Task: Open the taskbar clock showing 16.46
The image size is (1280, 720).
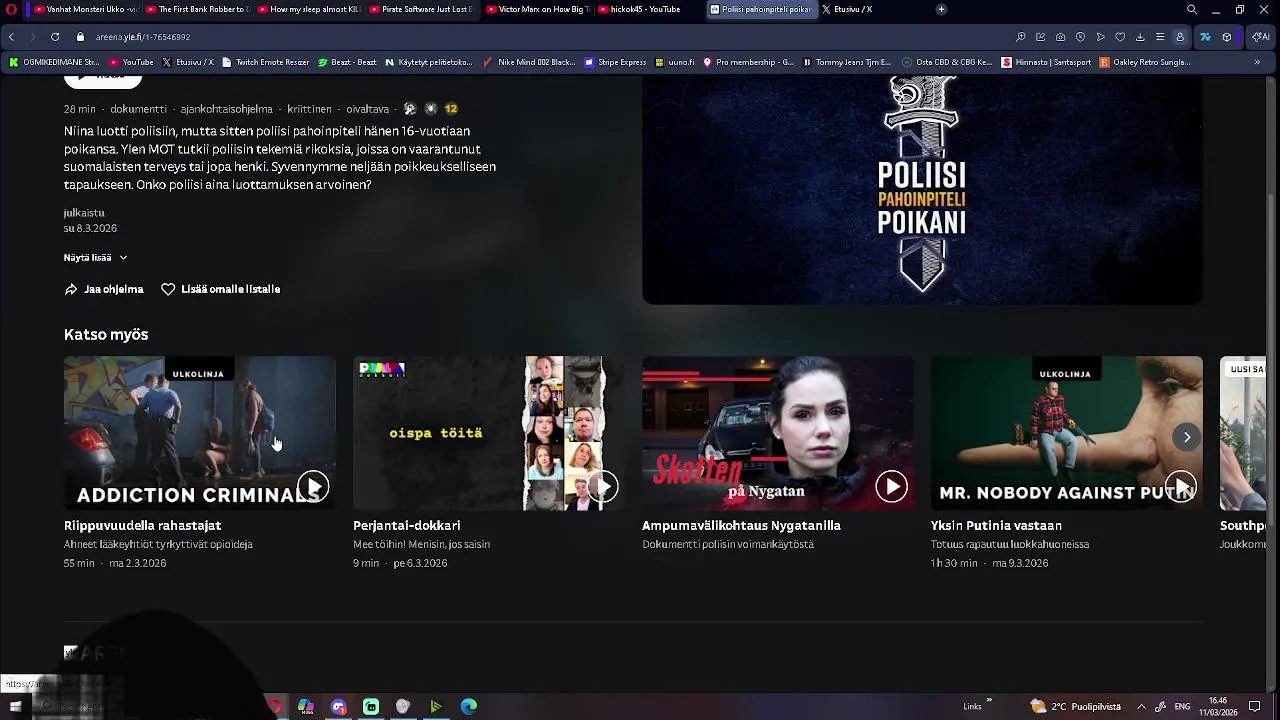Action: pyautogui.click(x=1218, y=706)
